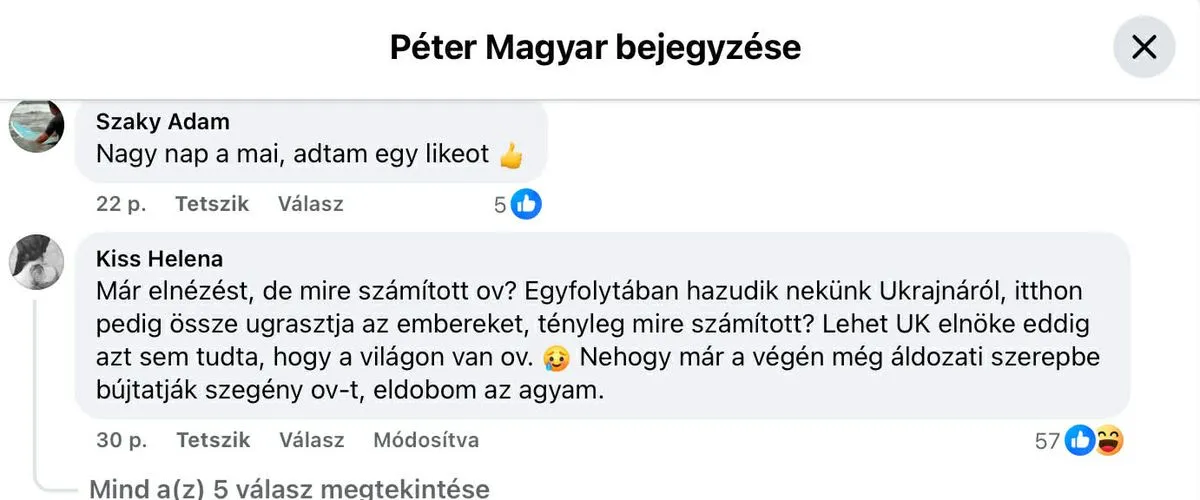Like Szaky Adam's comment with Tetszik
The image size is (1200, 500).
coord(212,204)
